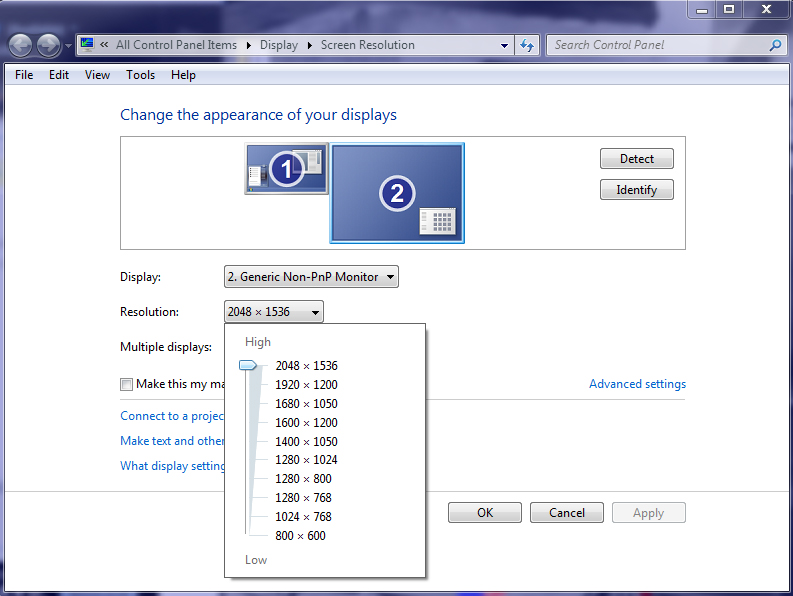
Task: Select monitor 2 display thumbnail
Action: pyautogui.click(x=397, y=192)
